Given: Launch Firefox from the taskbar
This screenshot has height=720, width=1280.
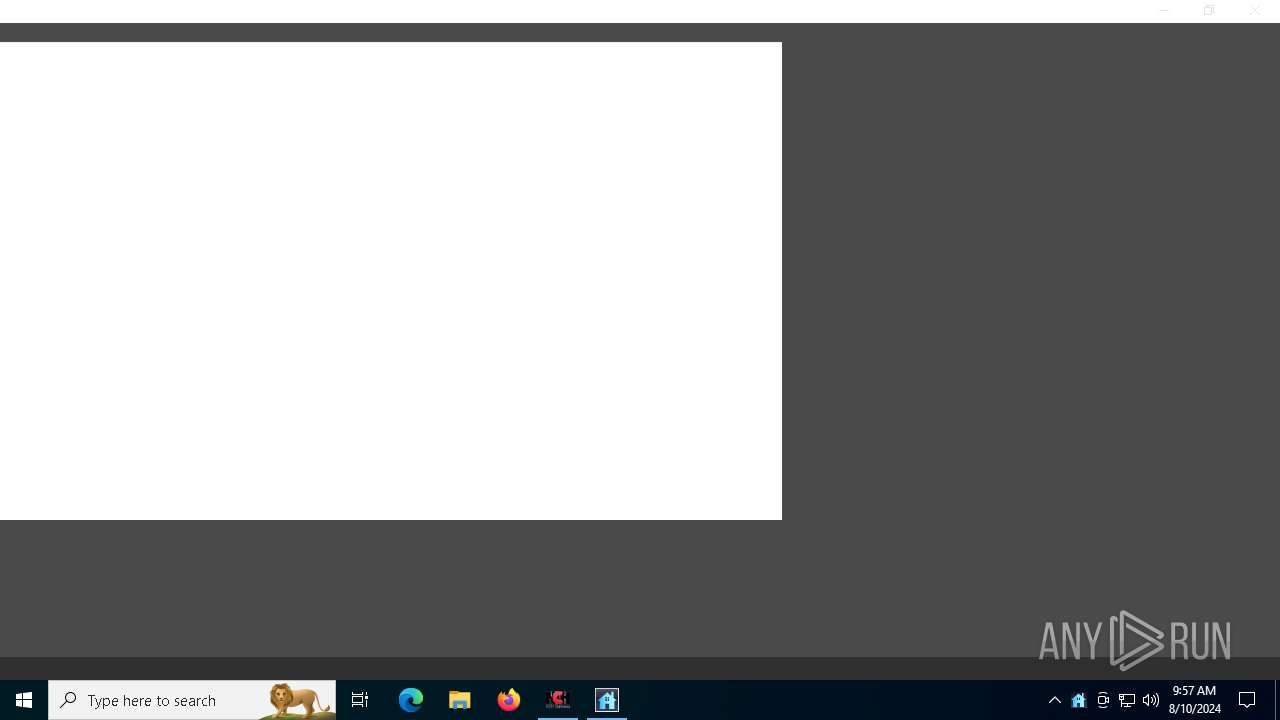Looking at the screenshot, I should pyautogui.click(x=509, y=700).
